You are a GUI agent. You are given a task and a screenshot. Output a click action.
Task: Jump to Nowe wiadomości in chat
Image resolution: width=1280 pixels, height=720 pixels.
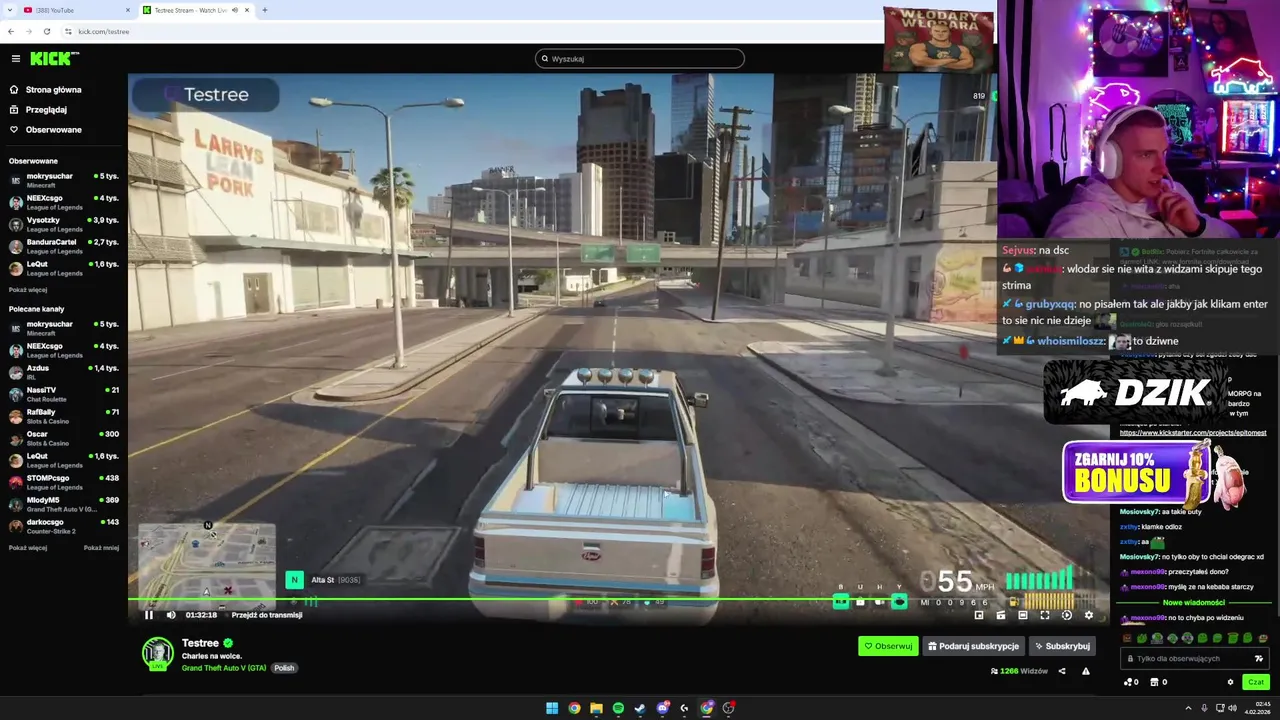[x=1194, y=603]
